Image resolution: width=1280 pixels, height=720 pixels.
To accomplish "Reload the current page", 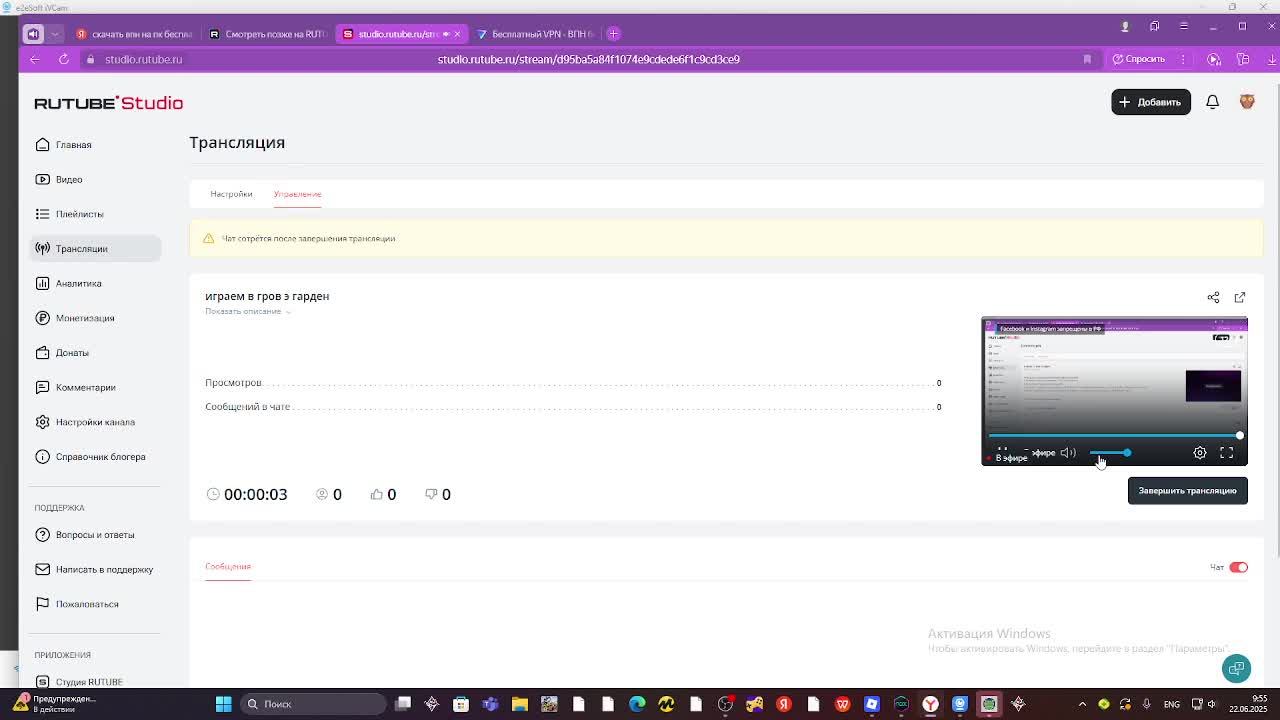I will tap(64, 59).
